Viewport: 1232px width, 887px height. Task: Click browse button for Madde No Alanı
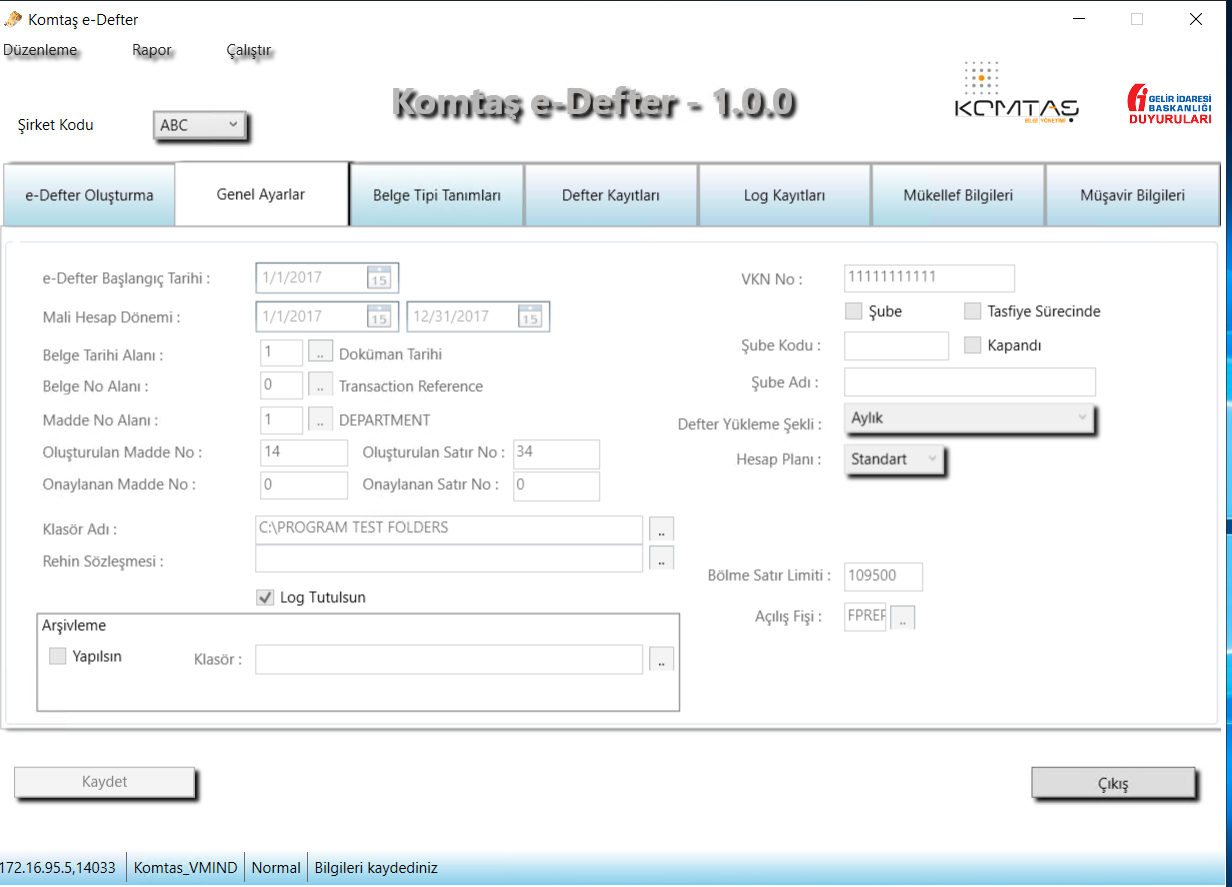pos(320,420)
